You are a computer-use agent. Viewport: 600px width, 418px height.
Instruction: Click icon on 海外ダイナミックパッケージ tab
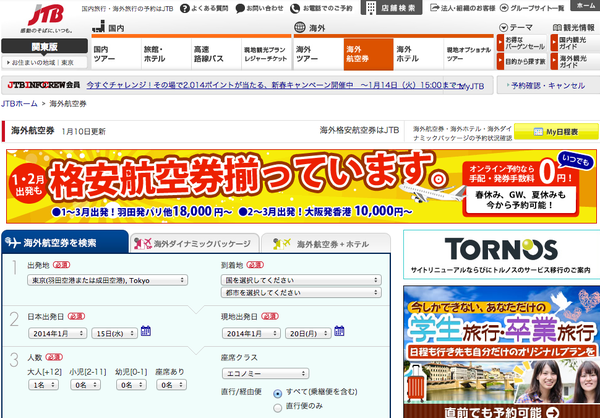point(143,243)
